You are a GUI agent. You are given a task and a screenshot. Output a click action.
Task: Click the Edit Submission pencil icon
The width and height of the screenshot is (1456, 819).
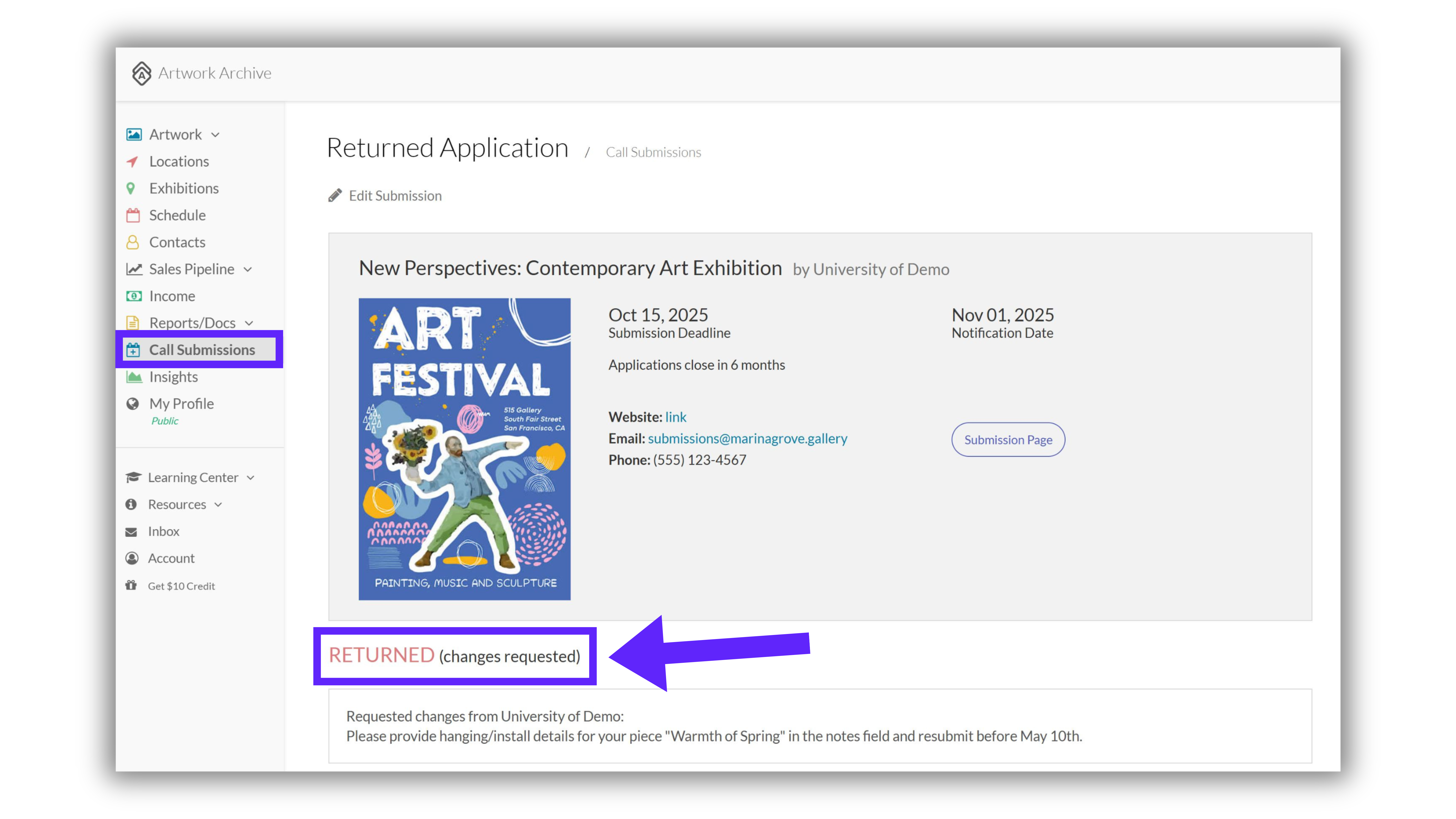click(x=335, y=196)
